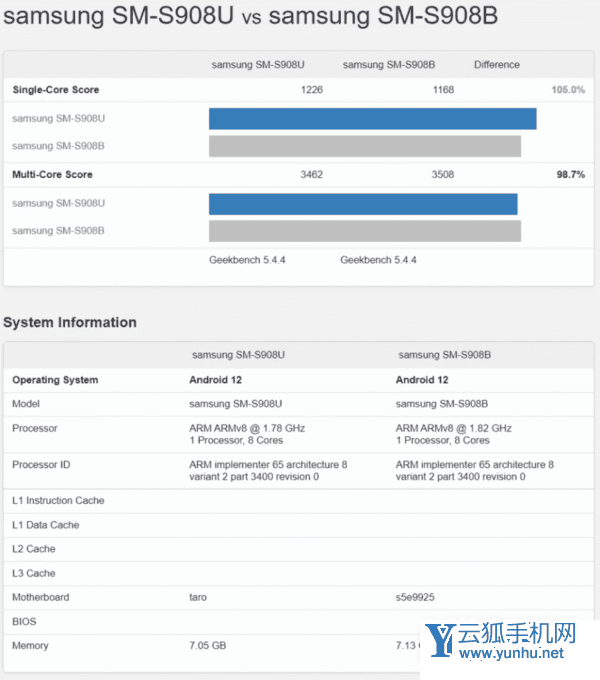Click SM-S908B header in System Information table
Image resolution: width=600 pixels, height=680 pixels.
(445, 355)
